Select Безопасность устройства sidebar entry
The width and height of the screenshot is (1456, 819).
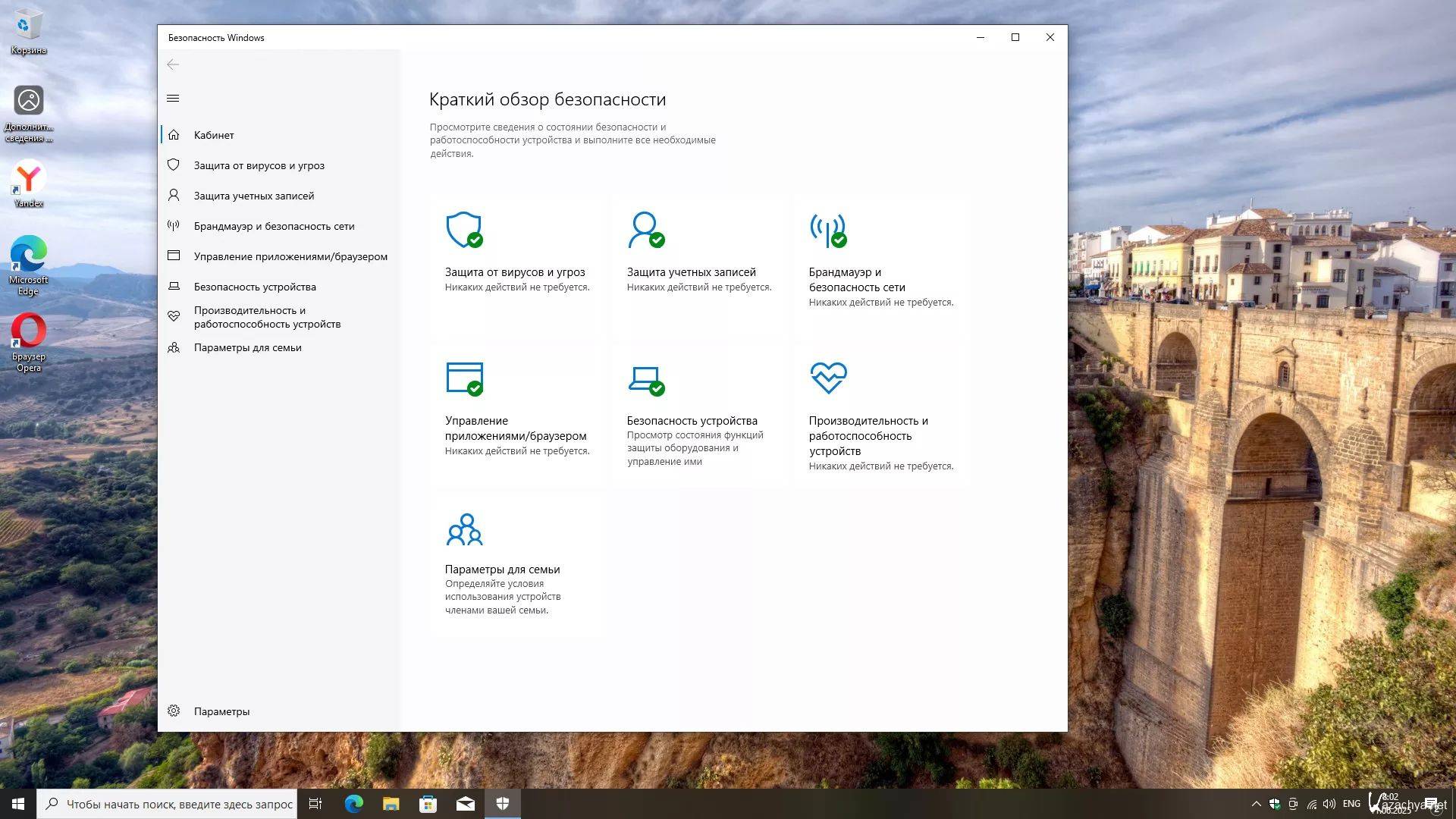pos(254,287)
